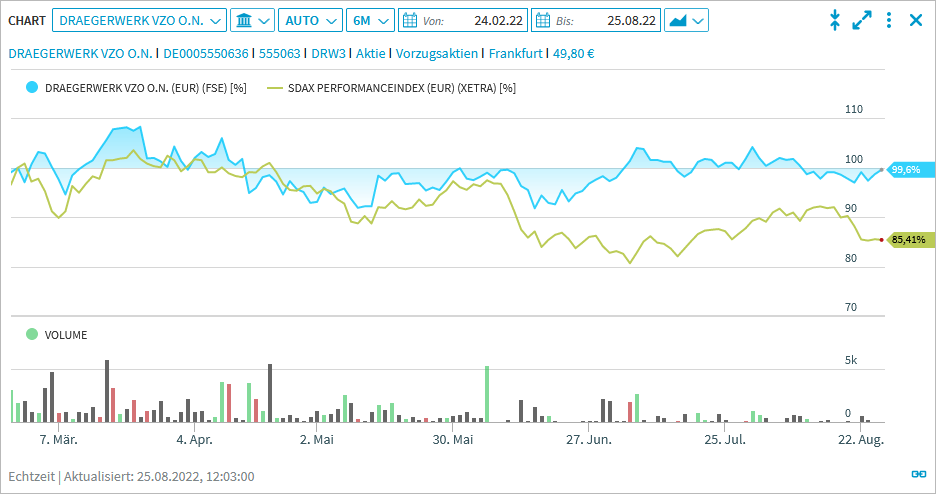Expand the DRAEGERWERK VZO O.N. instrument dropdown
Image resolution: width=936 pixels, height=494 pixels.
(x=139, y=20)
